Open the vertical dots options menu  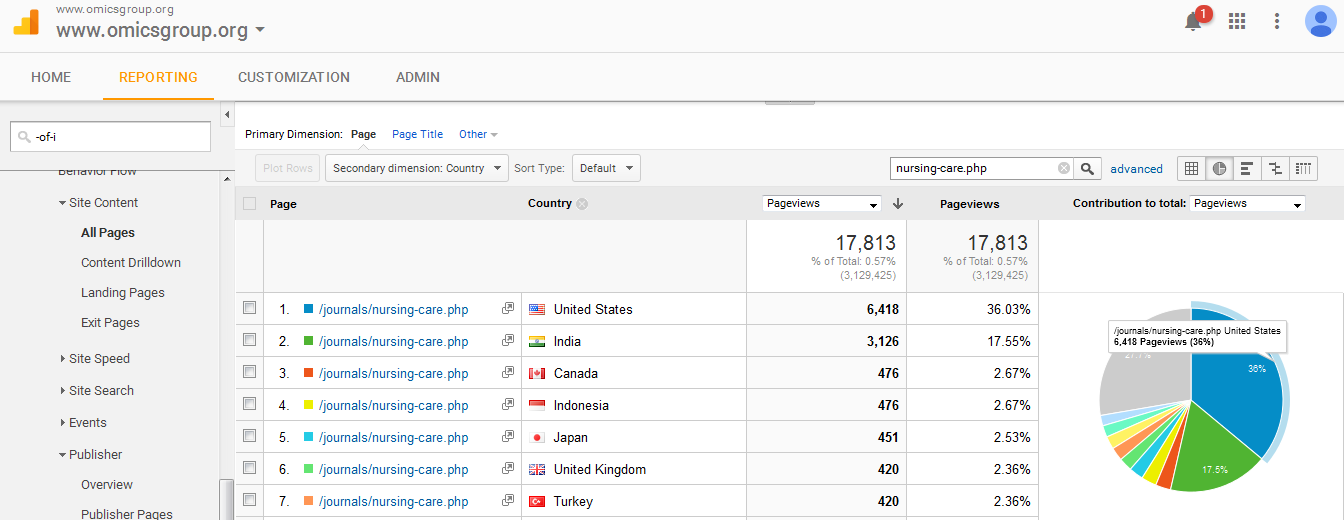pos(1277,21)
